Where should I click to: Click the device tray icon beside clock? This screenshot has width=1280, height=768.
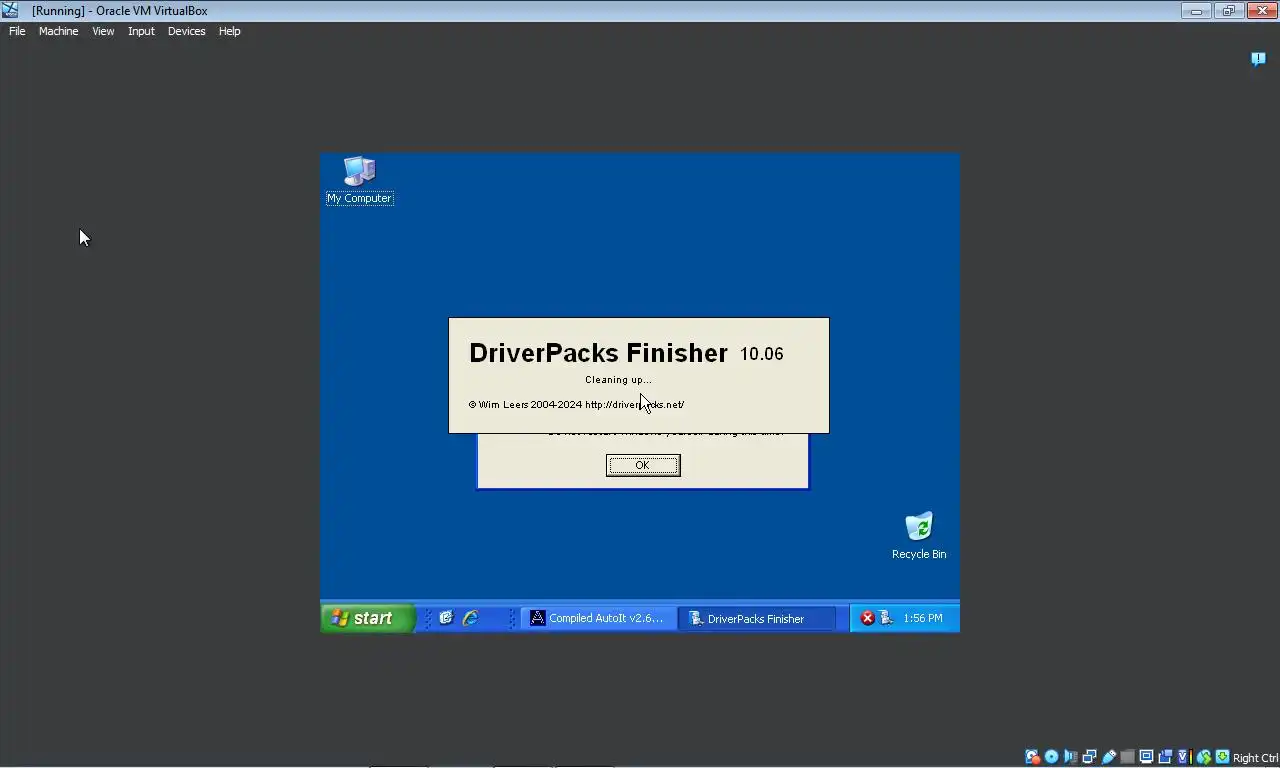tap(885, 618)
